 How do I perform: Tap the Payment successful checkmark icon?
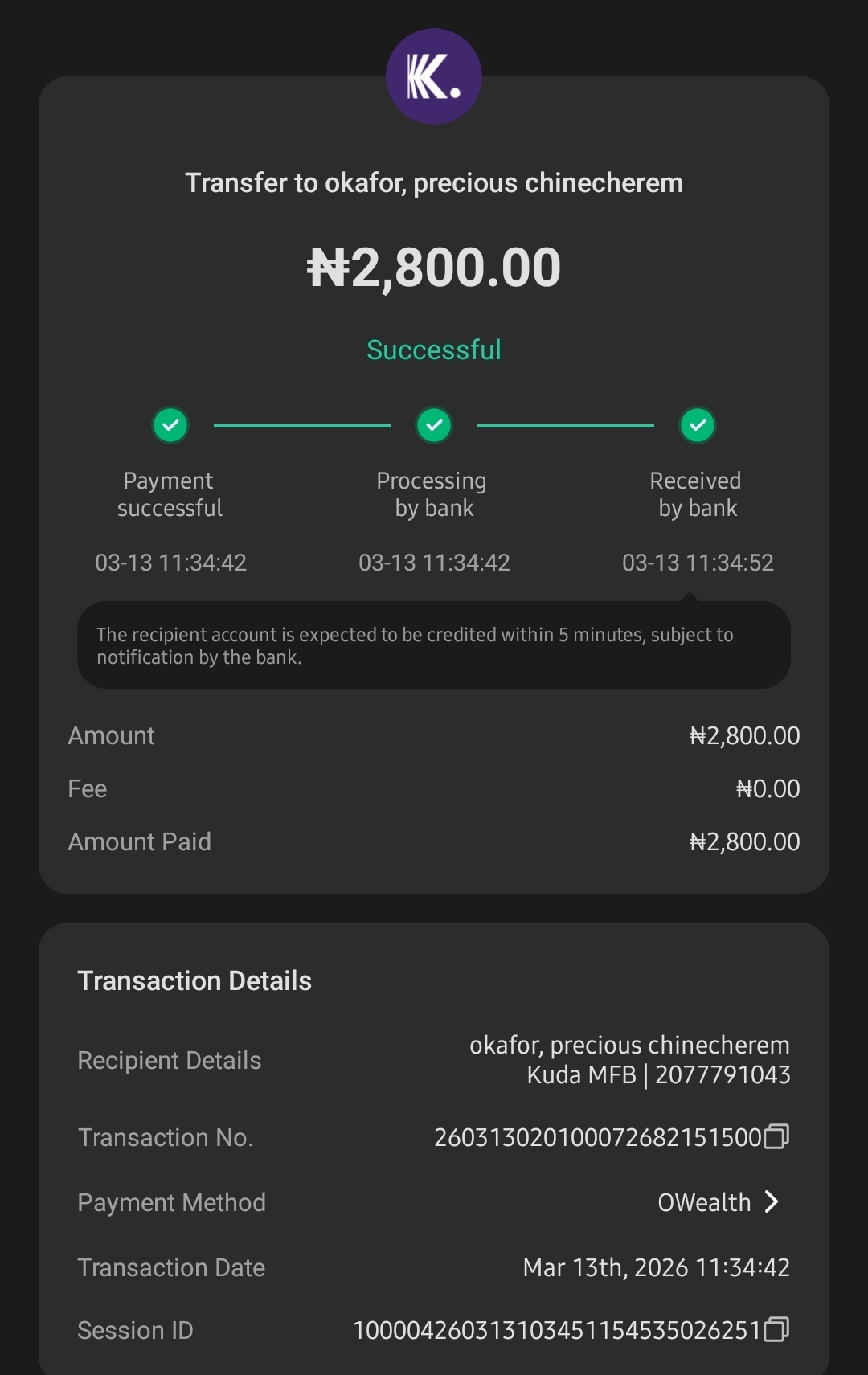tap(170, 425)
